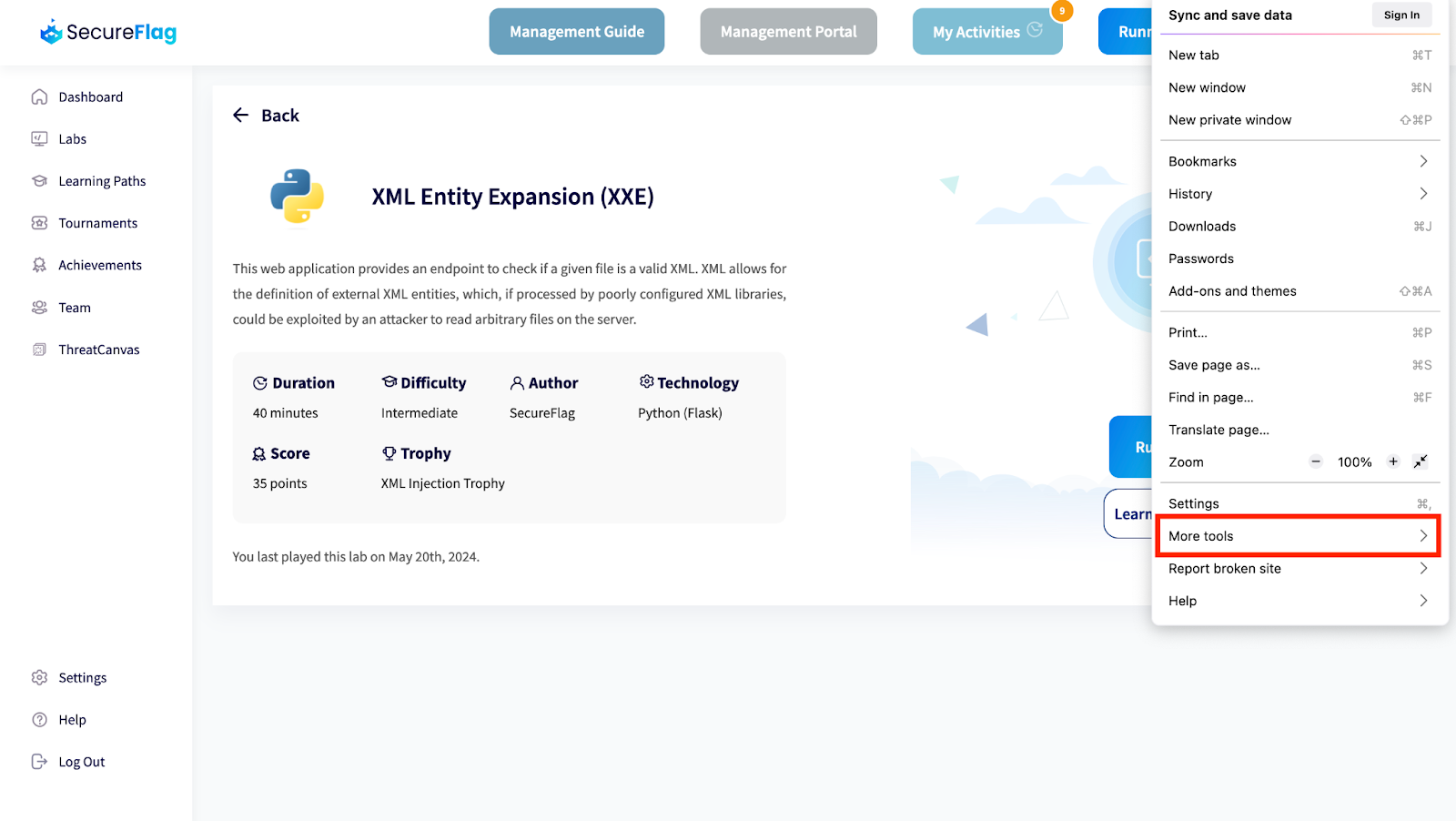Screen dimensions: 1456x821
Task: Click the Author person icon
Action: point(517,383)
